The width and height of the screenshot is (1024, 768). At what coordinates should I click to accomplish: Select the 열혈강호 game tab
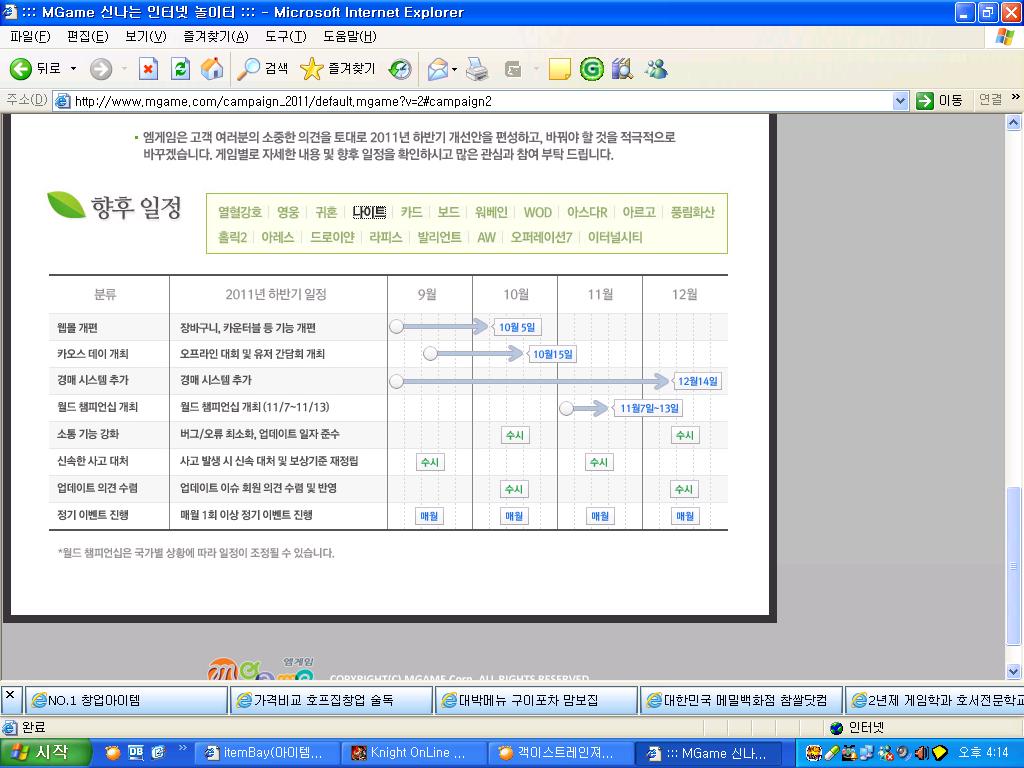(240, 212)
